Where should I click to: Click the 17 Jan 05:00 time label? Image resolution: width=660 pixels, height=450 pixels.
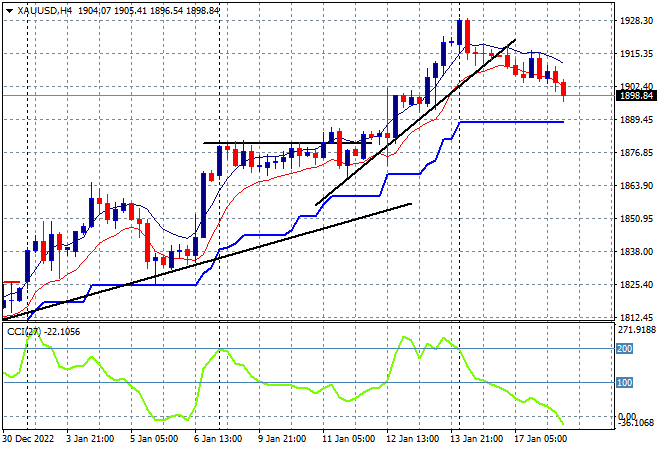(x=540, y=439)
